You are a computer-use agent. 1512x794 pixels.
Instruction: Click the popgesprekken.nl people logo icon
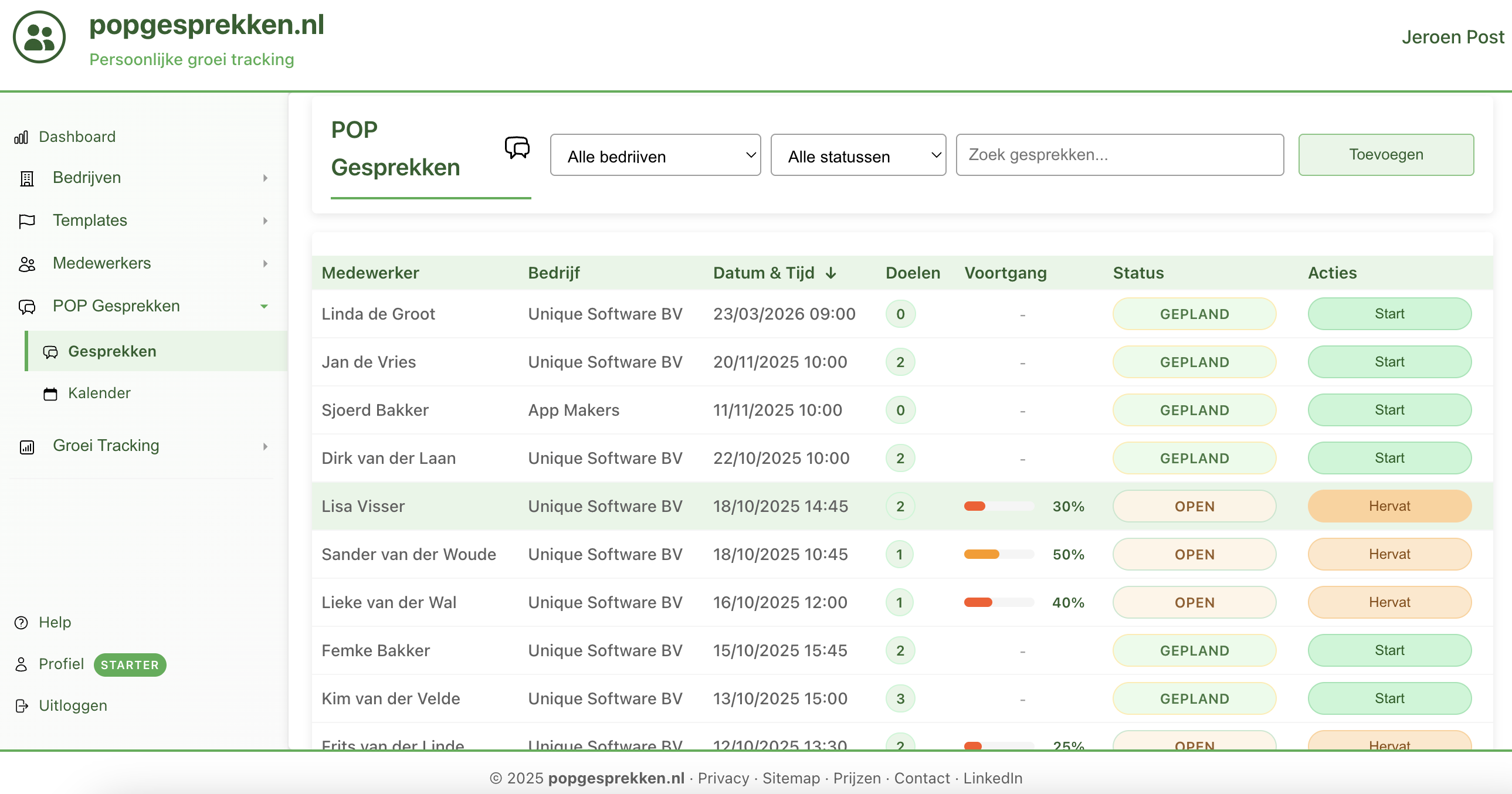tap(39, 37)
